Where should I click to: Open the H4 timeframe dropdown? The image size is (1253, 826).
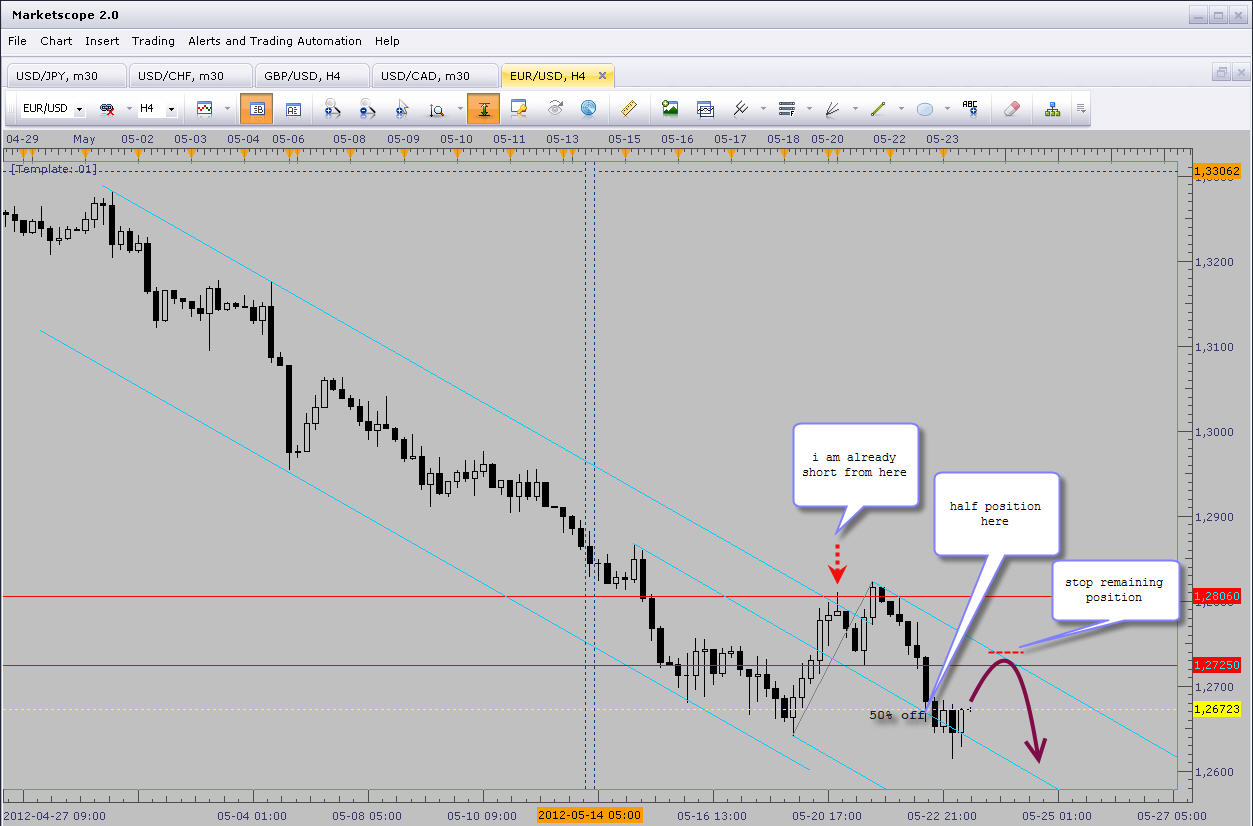pyautogui.click(x=171, y=109)
